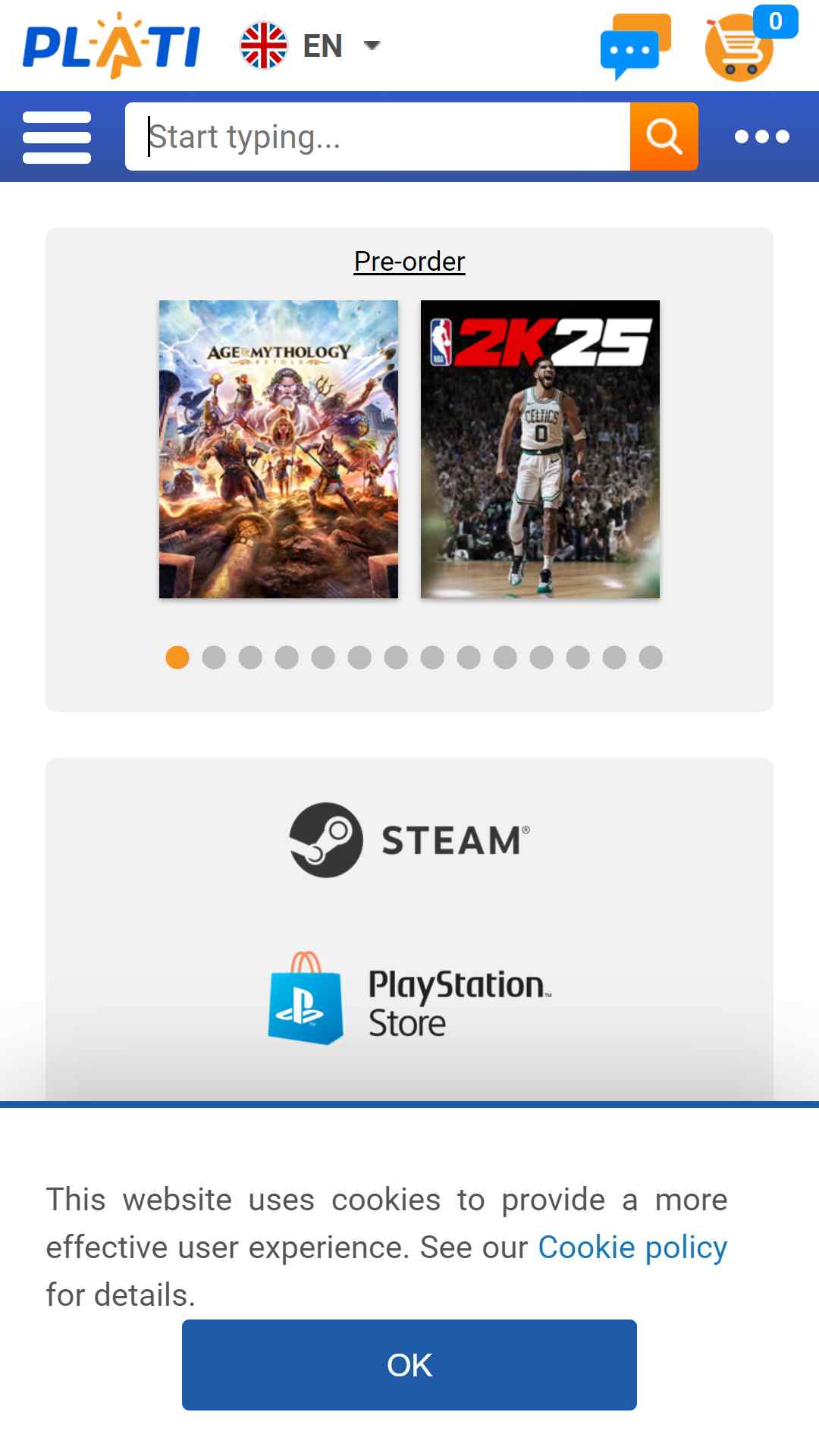Open the shopping cart
This screenshot has width=819, height=1456.
coord(739,49)
